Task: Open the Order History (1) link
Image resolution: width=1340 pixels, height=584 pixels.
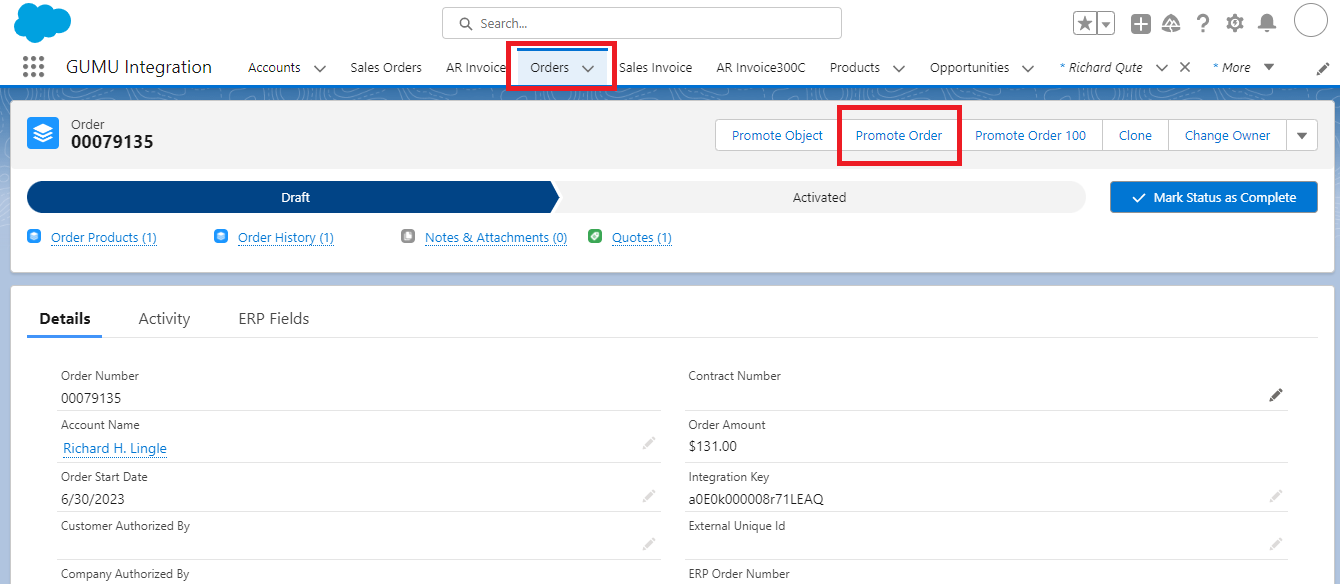Action: tap(286, 237)
